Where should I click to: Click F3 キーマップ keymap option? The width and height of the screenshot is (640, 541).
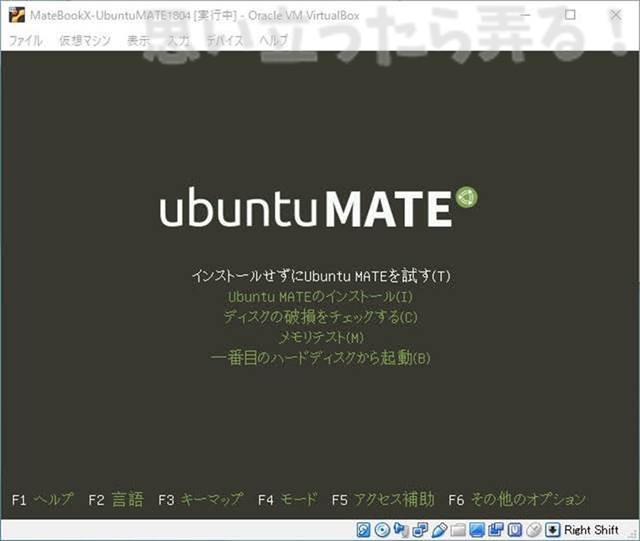pyautogui.click(x=200, y=499)
